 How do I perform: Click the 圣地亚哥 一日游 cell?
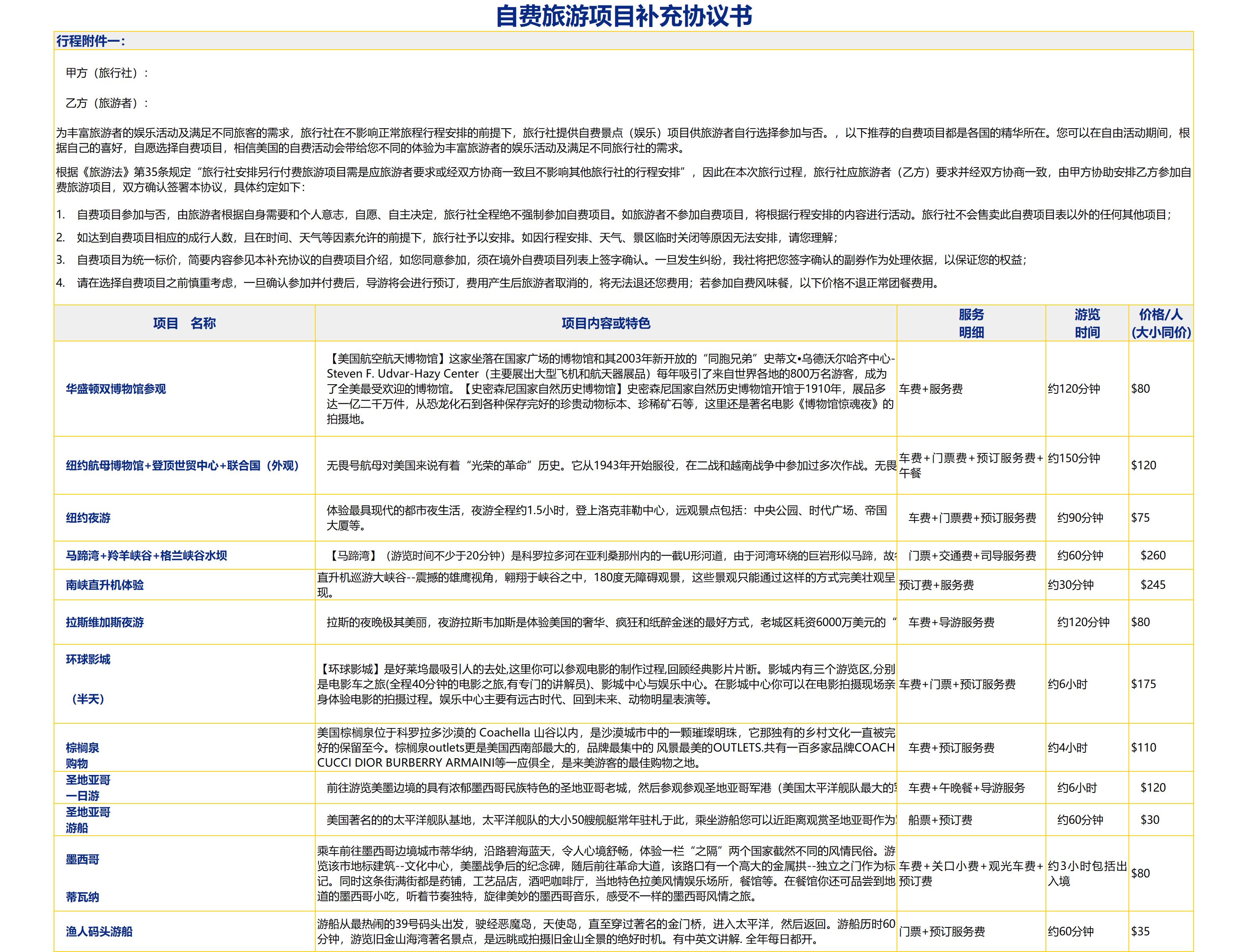(x=184, y=788)
